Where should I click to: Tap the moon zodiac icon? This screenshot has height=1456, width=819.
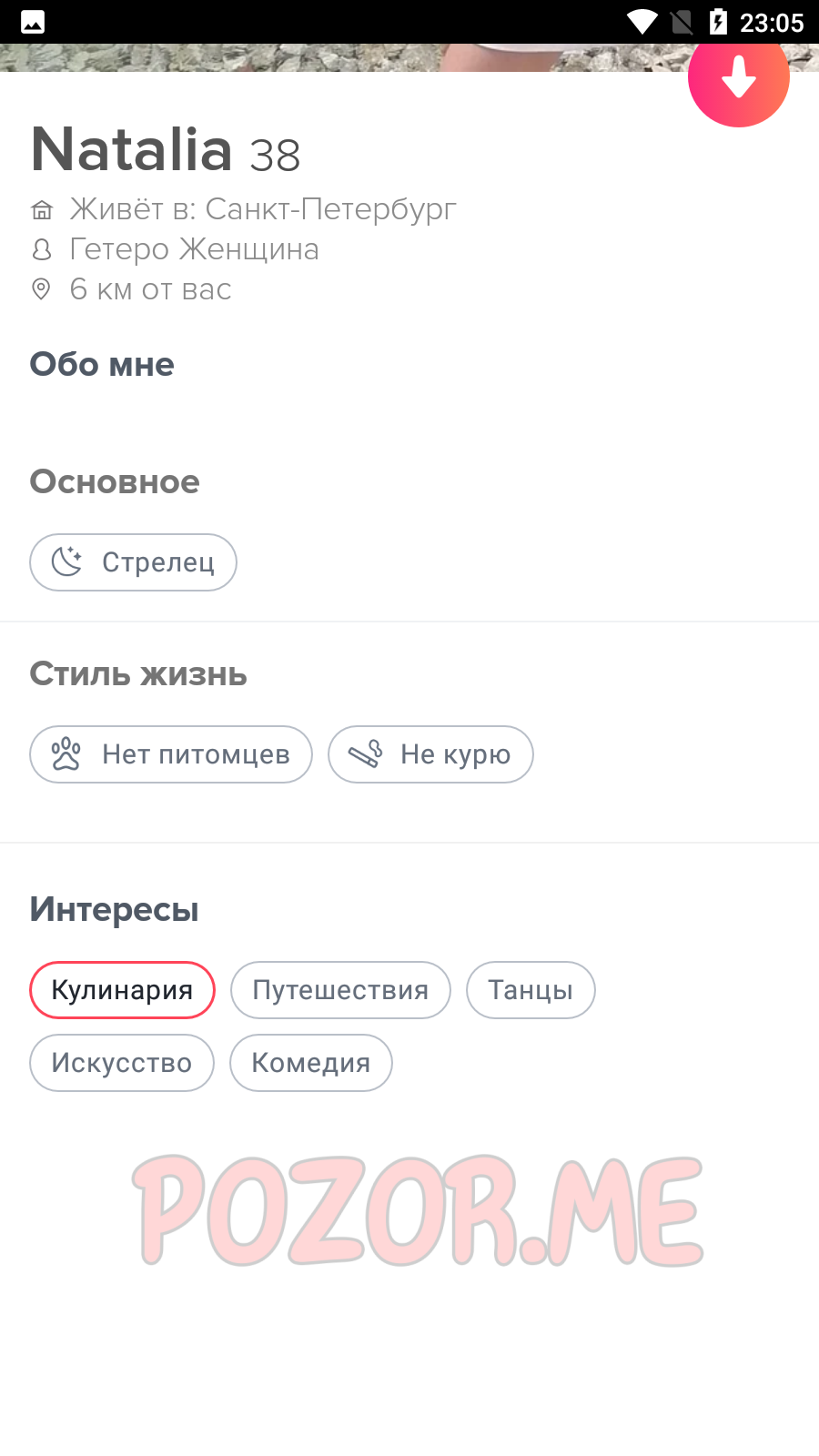pos(66,561)
